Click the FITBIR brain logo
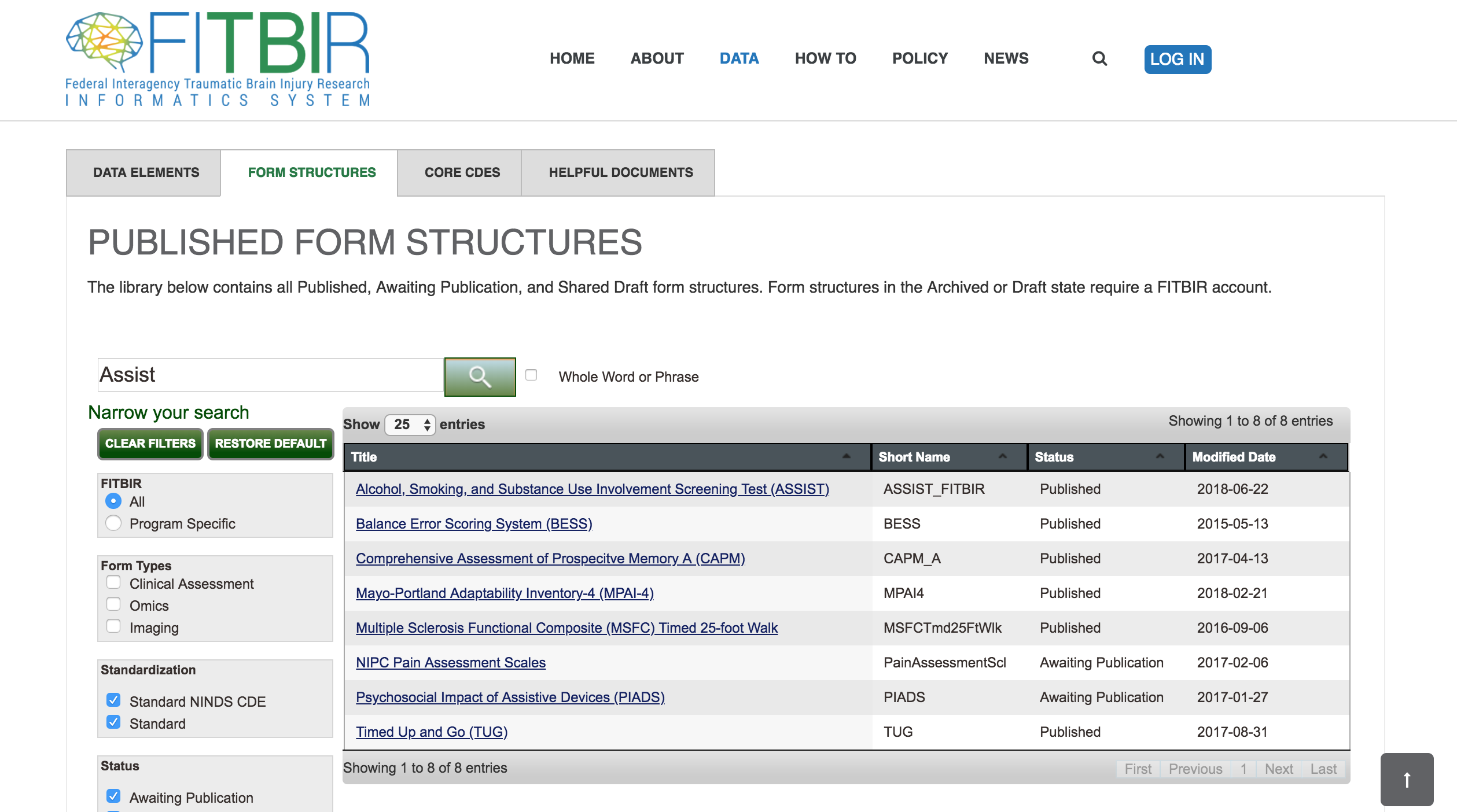The width and height of the screenshot is (1457, 812). pyautogui.click(x=218, y=59)
